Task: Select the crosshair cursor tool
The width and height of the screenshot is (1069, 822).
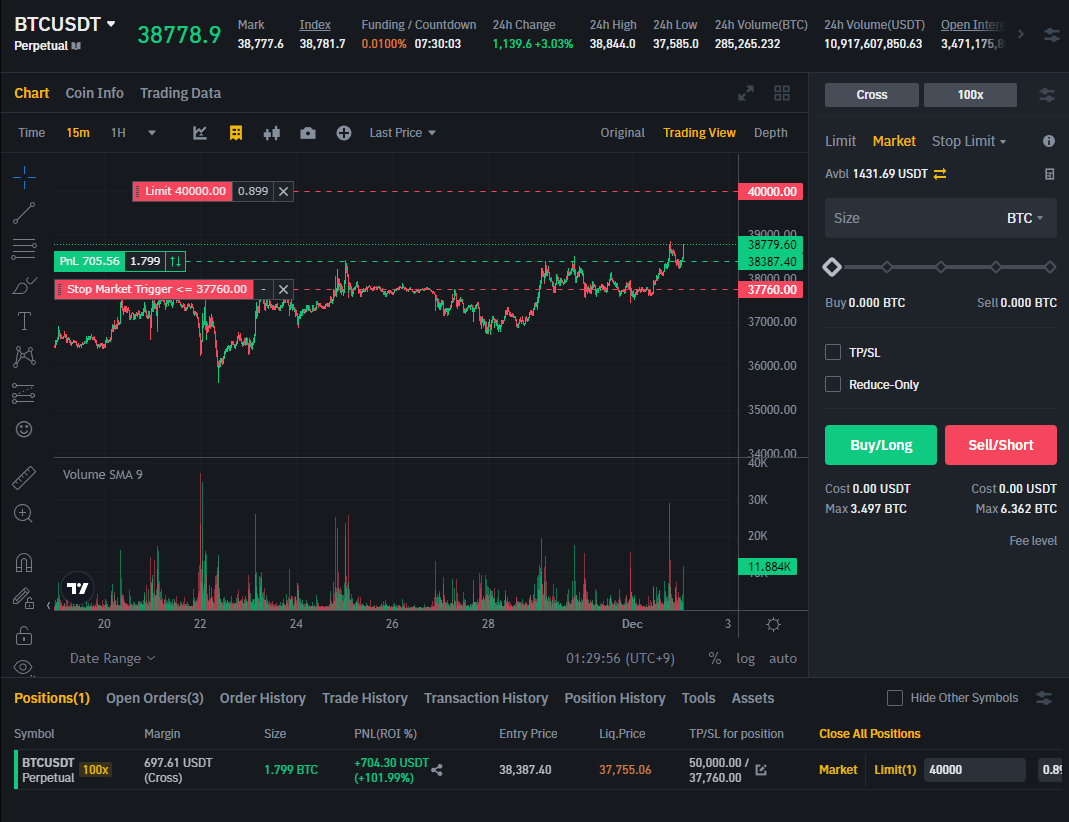Action: click(24, 177)
